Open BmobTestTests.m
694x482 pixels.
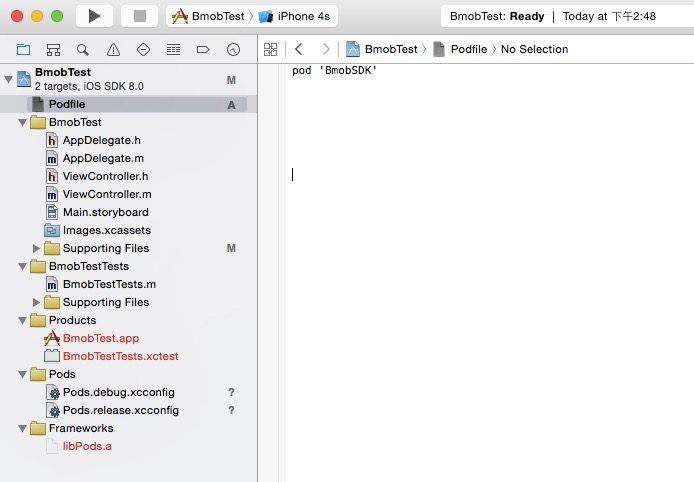tap(101, 284)
